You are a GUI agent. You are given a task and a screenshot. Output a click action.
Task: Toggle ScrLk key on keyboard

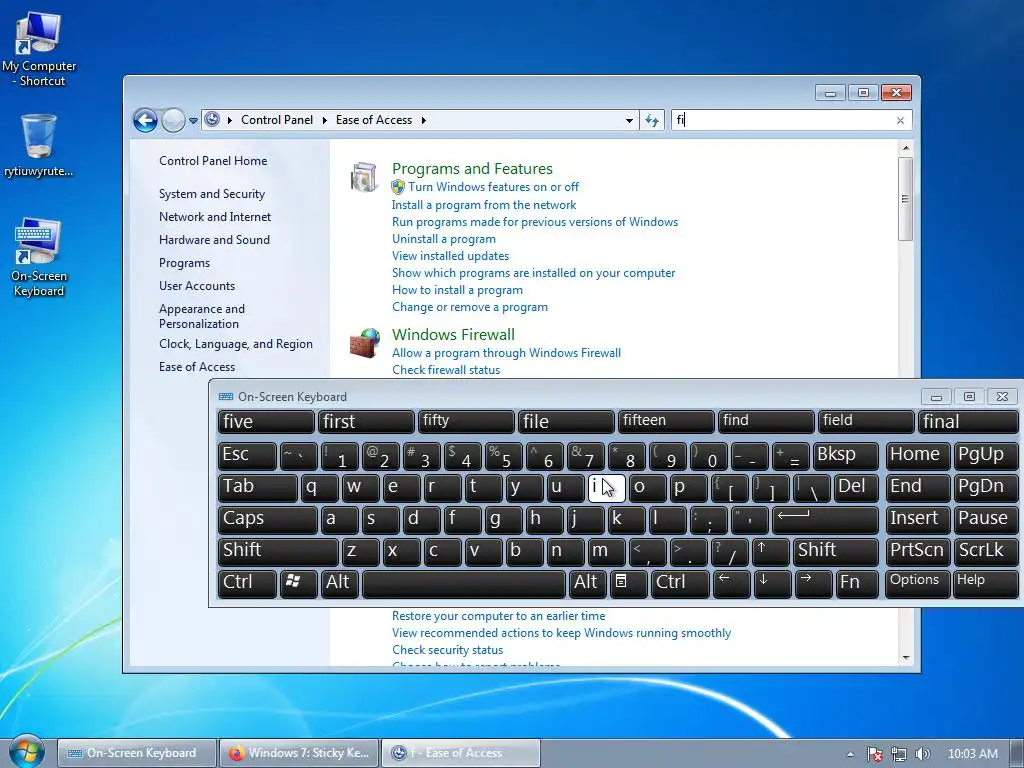(x=985, y=552)
